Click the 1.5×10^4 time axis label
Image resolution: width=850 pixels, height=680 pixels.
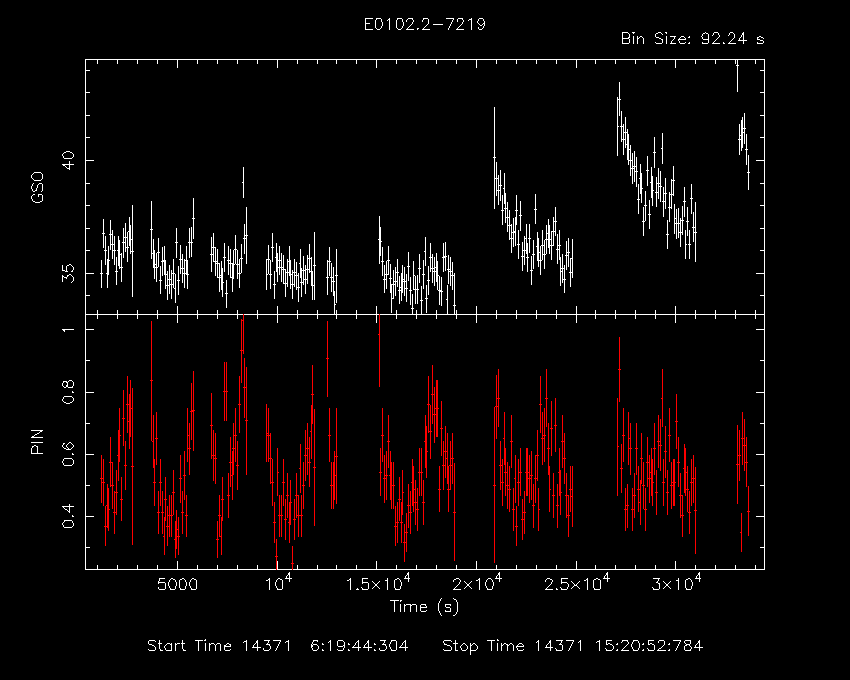[378, 583]
